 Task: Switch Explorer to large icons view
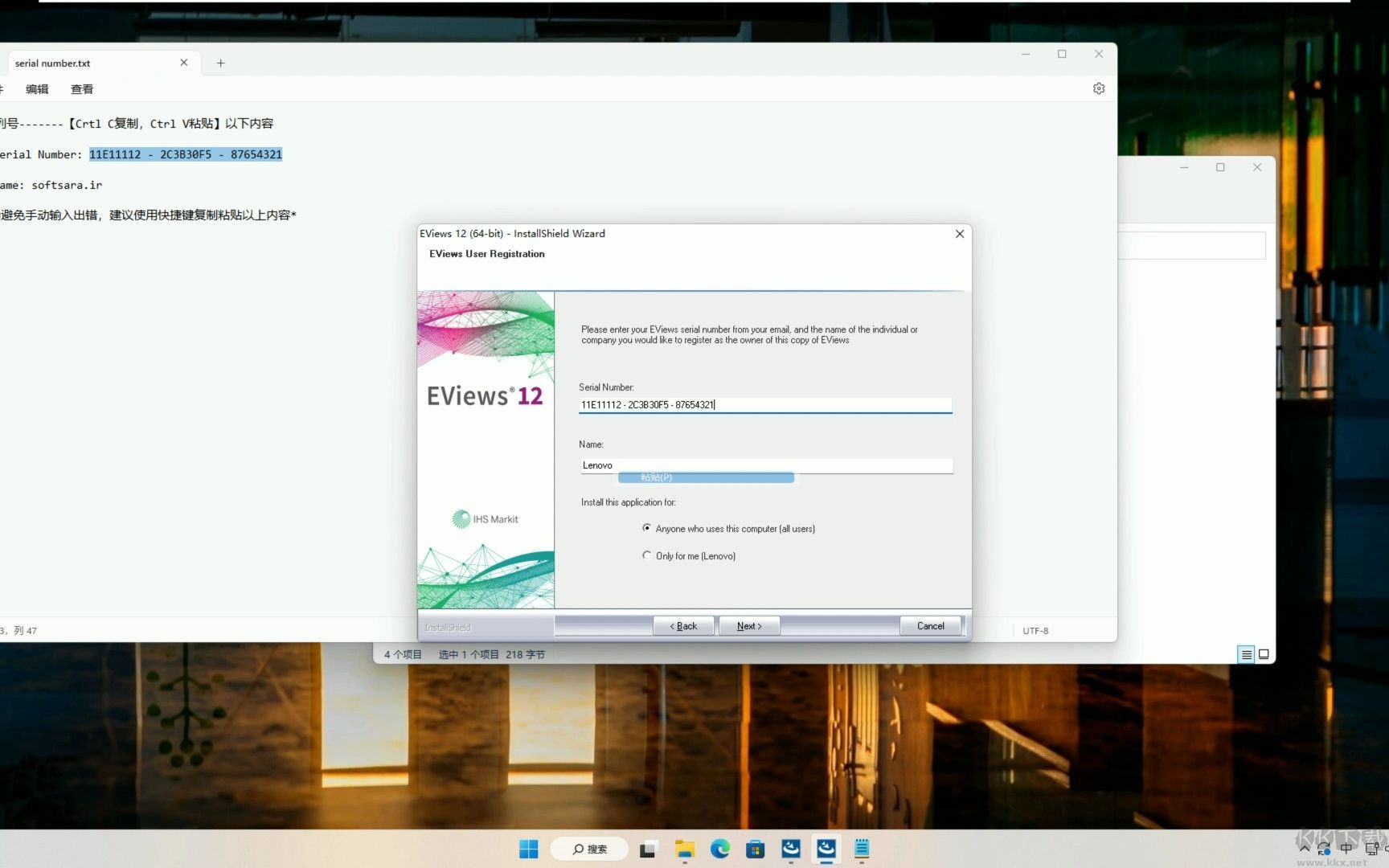[1264, 654]
